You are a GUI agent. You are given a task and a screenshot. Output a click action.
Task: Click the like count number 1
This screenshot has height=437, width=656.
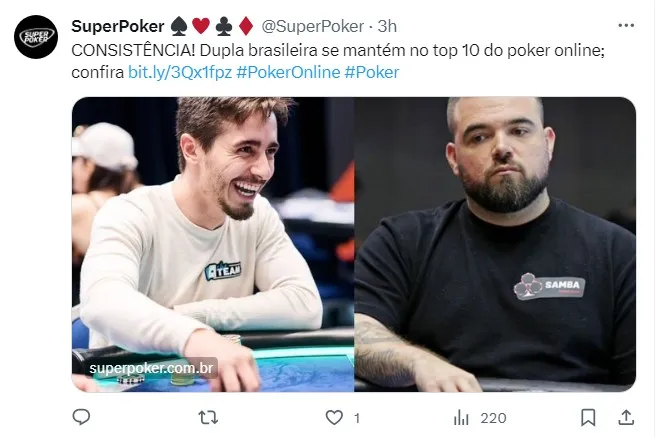click(x=357, y=418)
